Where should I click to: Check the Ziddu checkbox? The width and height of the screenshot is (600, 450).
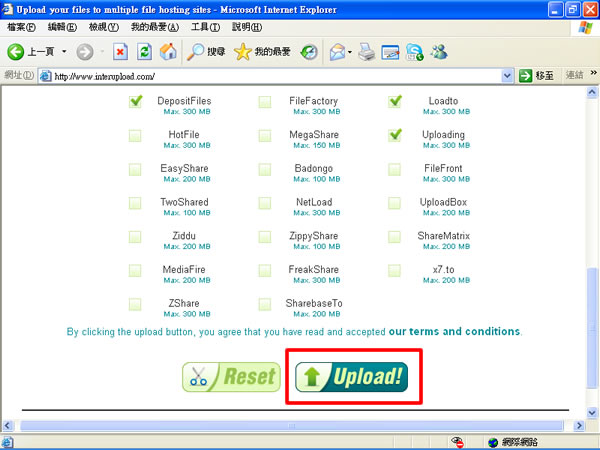(135, 236)
